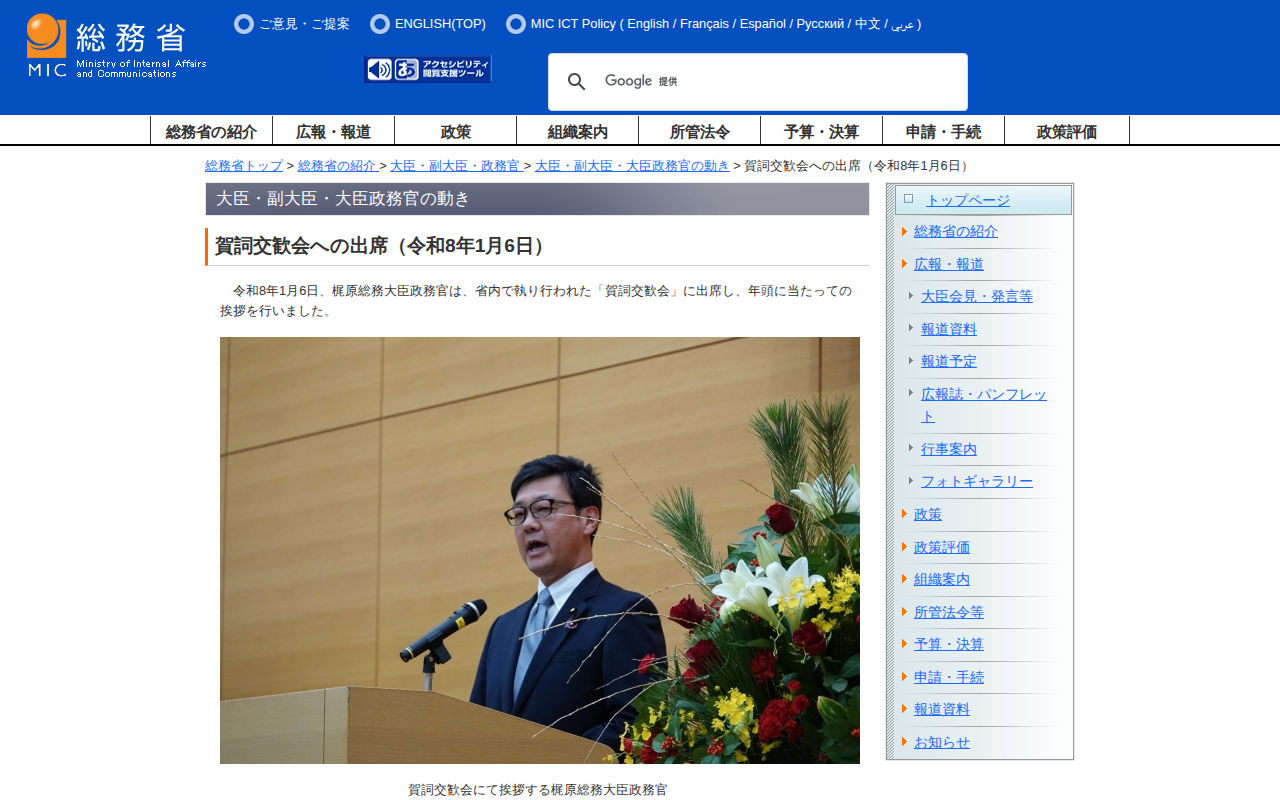Image resolution: width=1280 pixels, height=800 pixels.
Task: Open 大臣会見・発言等 in the sidebar
Action: [976, 296]
